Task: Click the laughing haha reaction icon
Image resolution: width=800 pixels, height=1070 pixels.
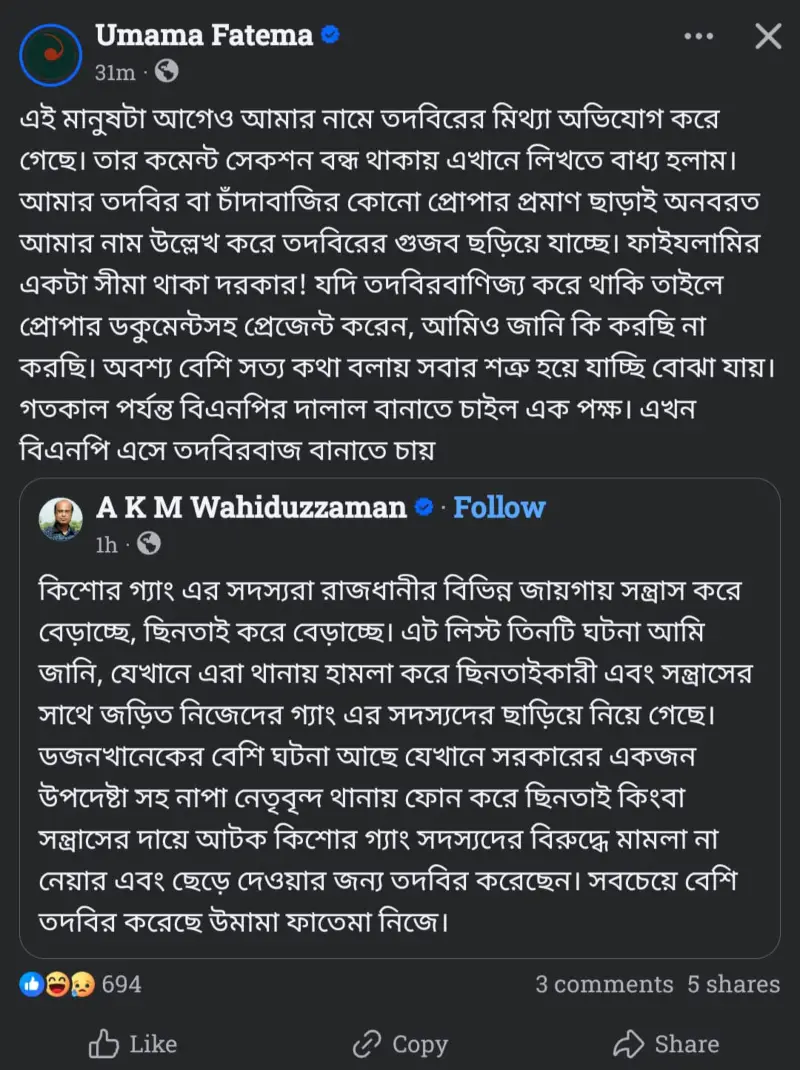Action: (57, 984)
